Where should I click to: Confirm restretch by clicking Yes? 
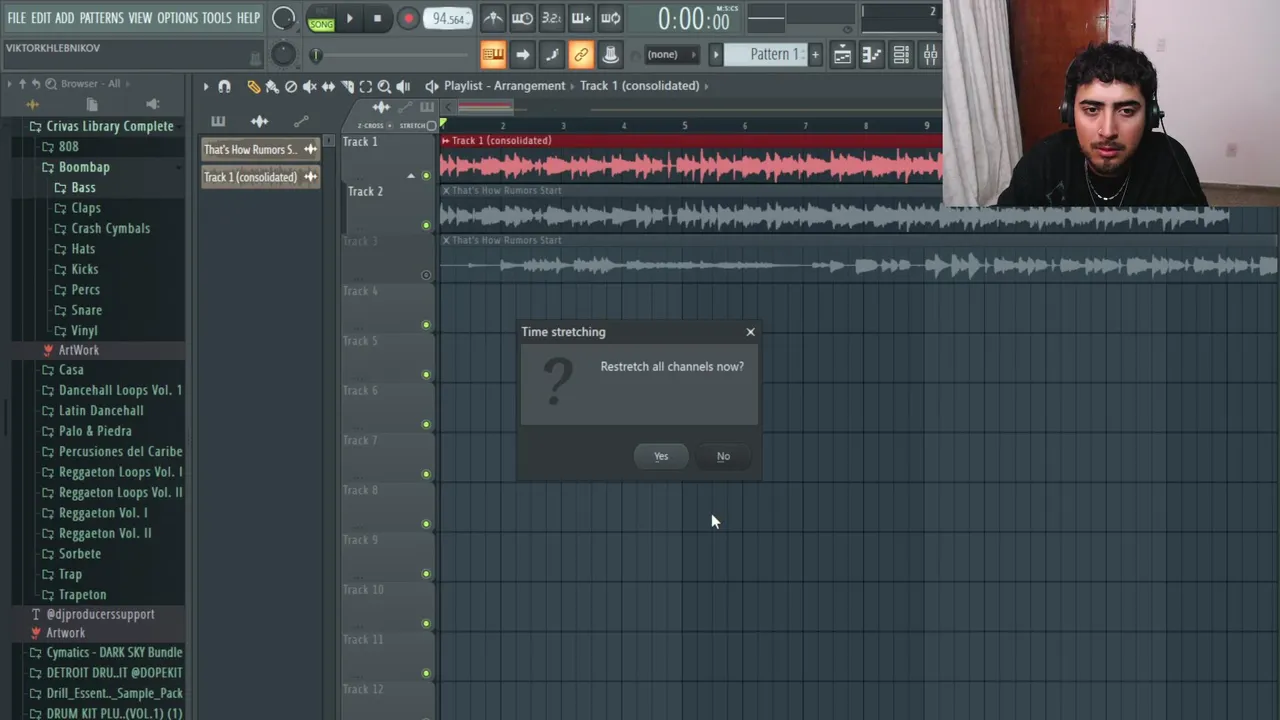pos(661,456)
